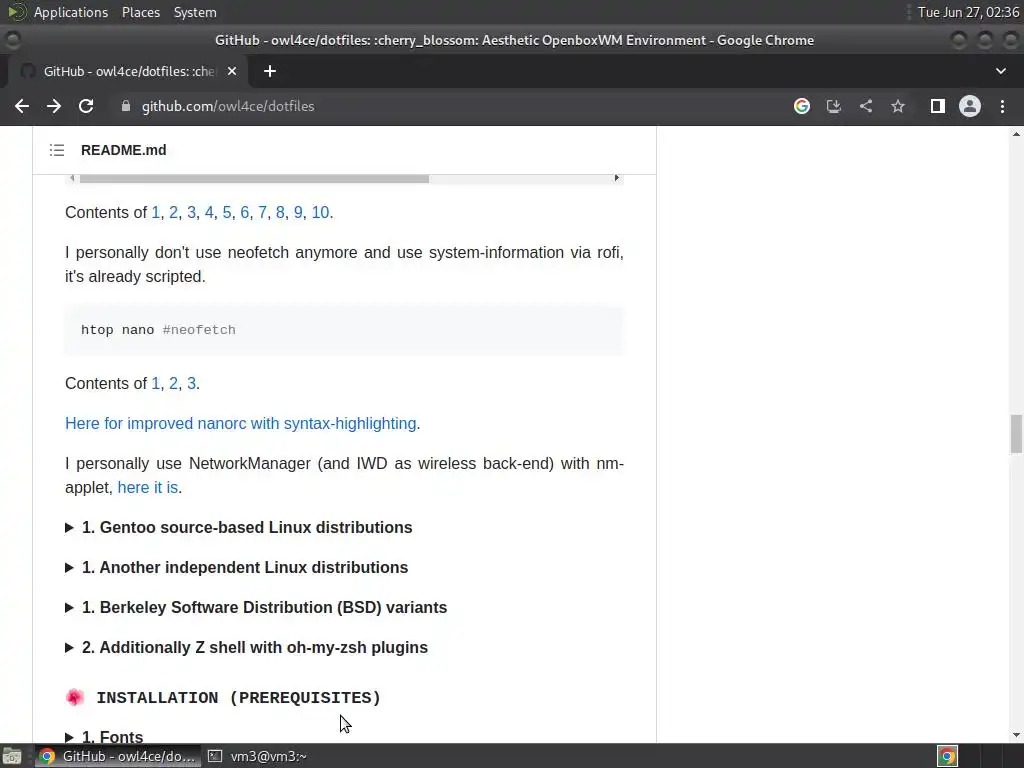The width and height of the screenshot is (1024, 768).
Task: Expand Gentoo source-based Linux distributions
Action: coord(239,528)
